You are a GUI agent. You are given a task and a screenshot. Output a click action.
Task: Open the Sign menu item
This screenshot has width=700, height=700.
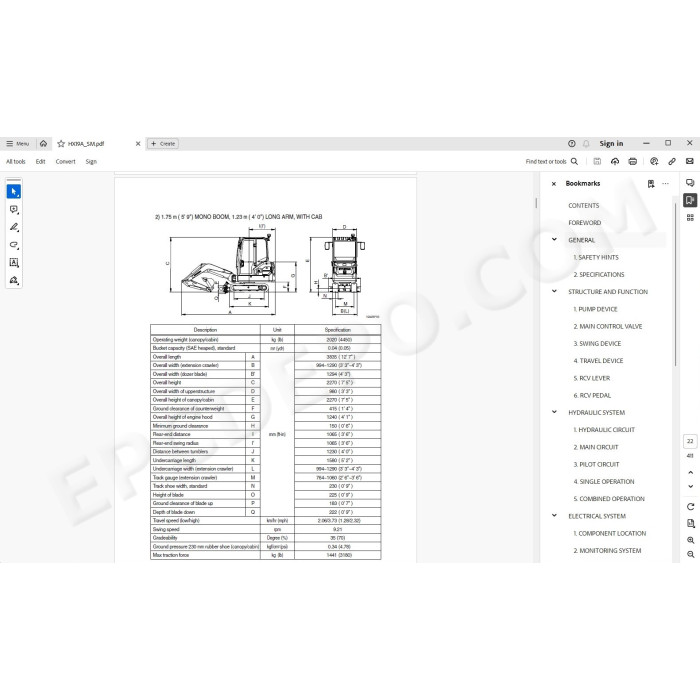[91, 162]
